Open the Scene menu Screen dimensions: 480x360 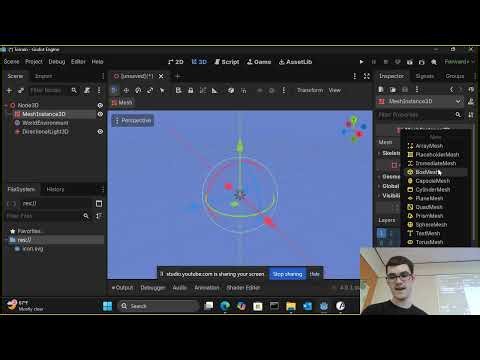[11, 62]
